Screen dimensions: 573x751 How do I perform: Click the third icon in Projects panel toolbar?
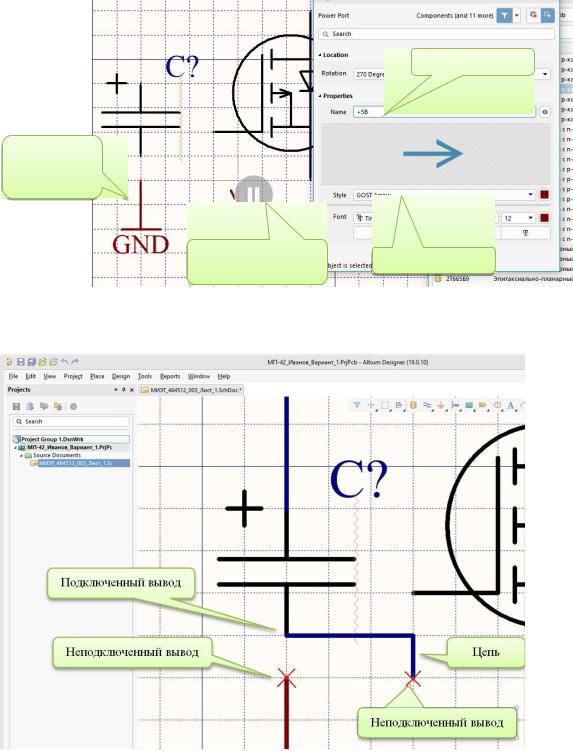pyautogui.click(x=44, y=407)
